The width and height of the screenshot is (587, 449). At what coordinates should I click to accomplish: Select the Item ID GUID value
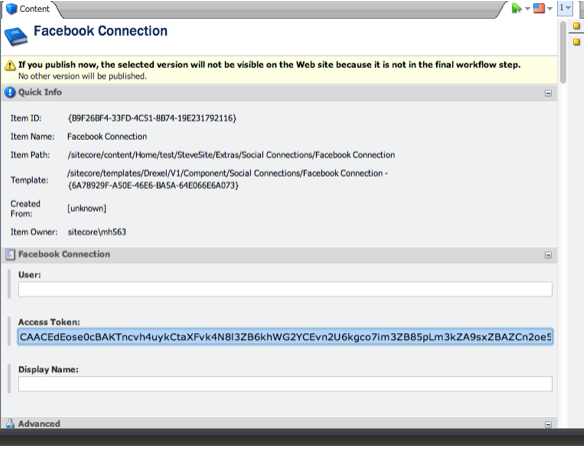coord(152,118)
